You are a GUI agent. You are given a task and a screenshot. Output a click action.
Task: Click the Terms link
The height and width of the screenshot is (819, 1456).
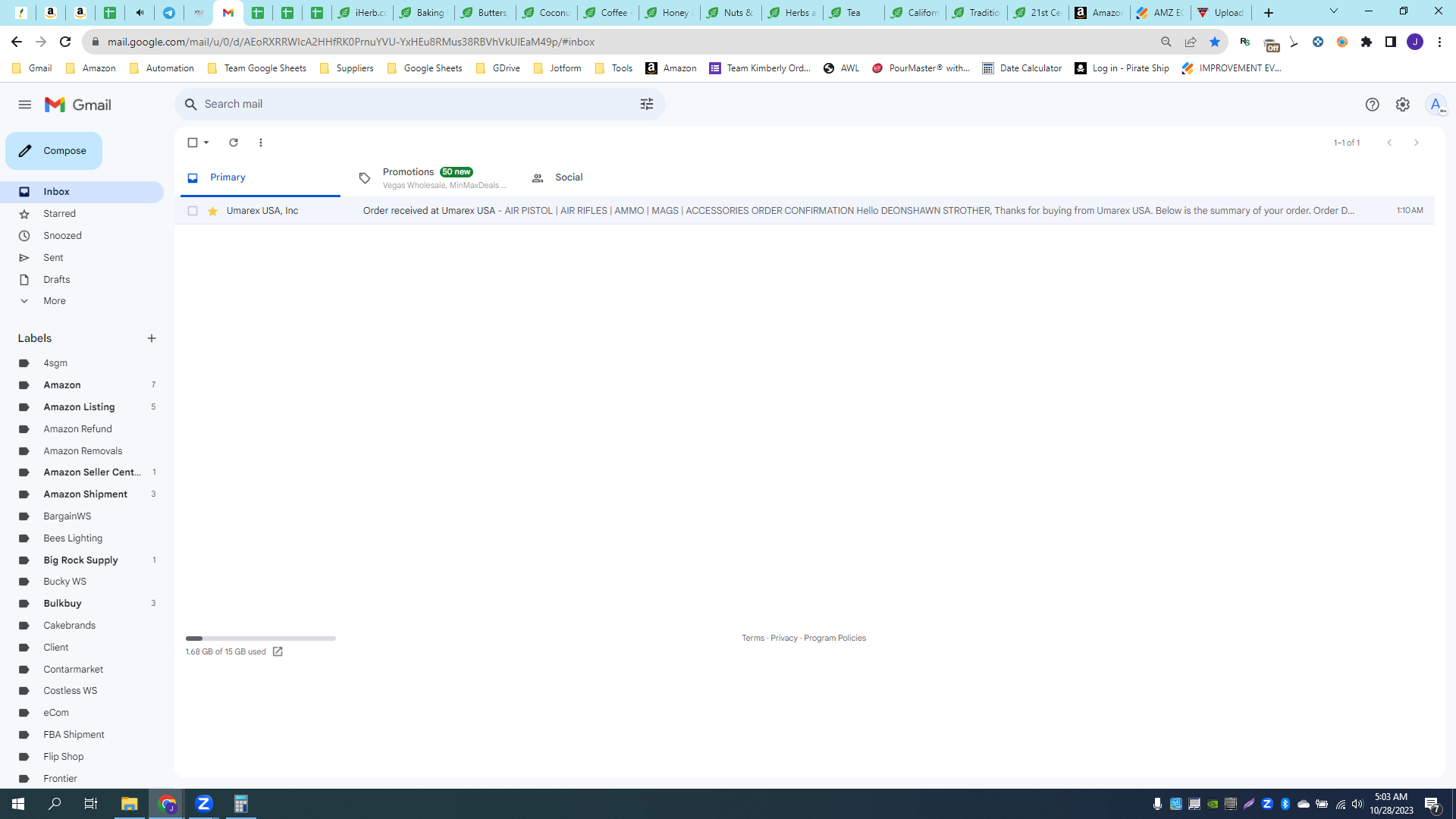click(753, 639)
